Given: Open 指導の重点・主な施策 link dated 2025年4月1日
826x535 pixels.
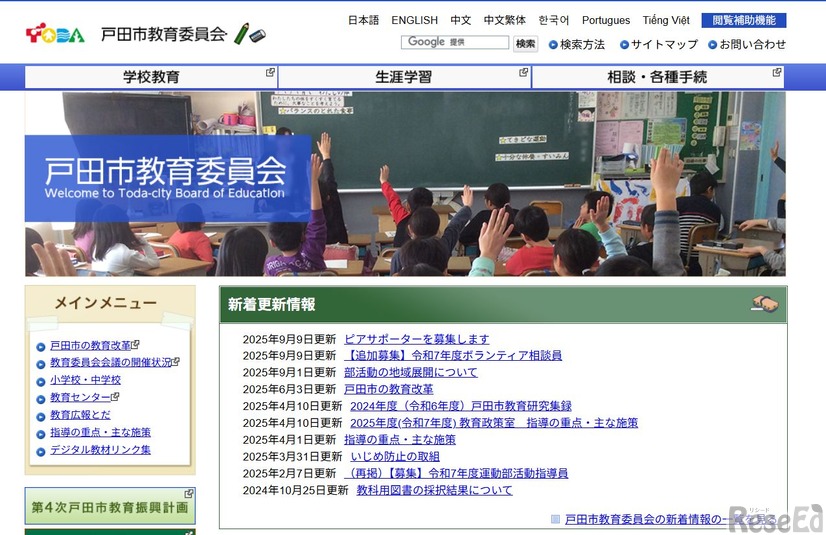Looking at the screenshot, I should click(x=400, y=440).
